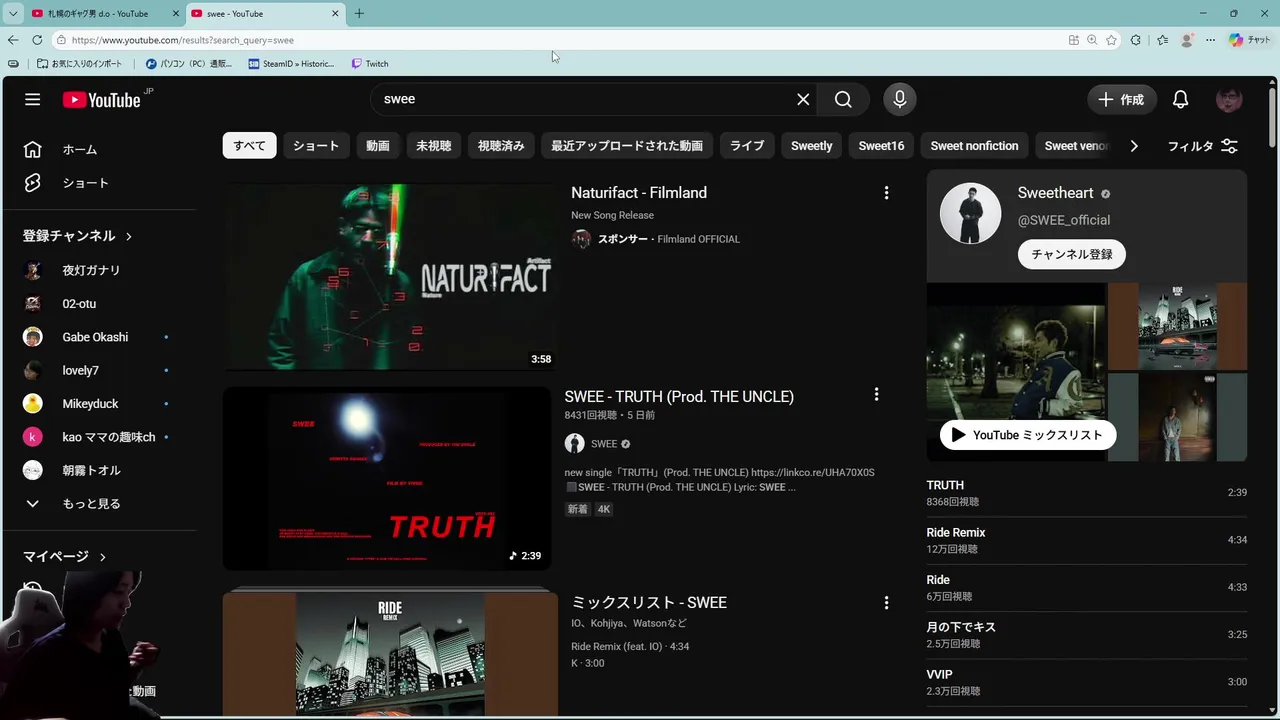Open the browser extensions puzzle icon

(1136, 40)
